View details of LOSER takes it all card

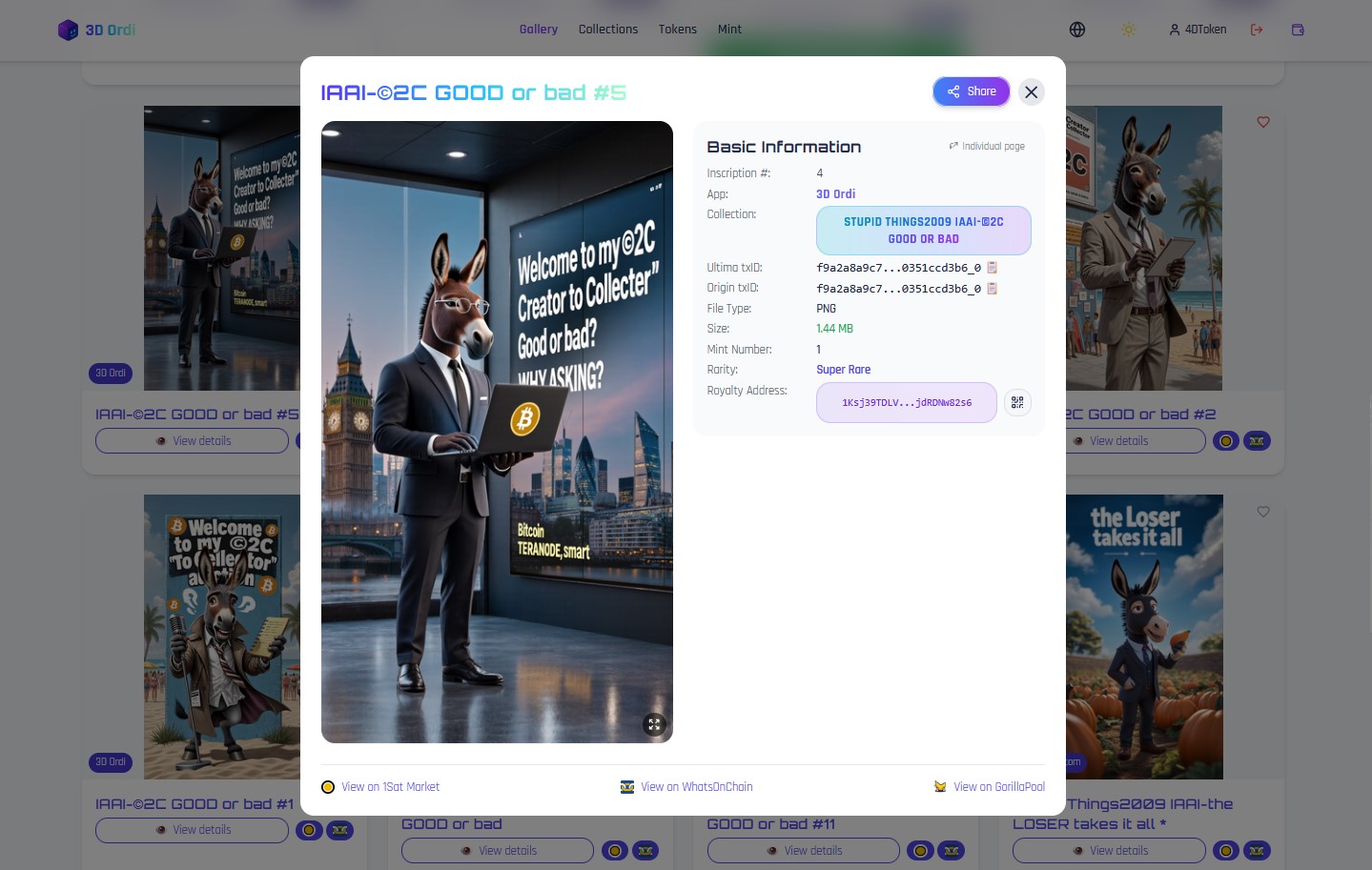point(1110,851)
